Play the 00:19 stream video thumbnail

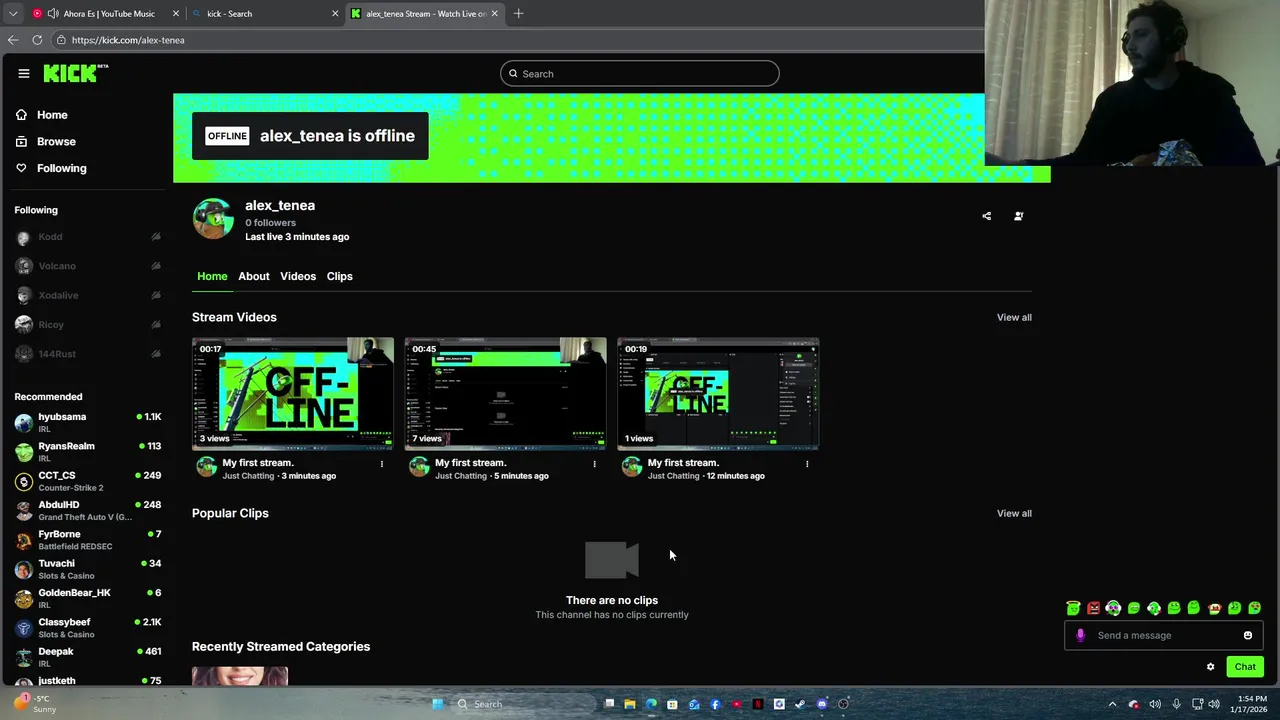click(718, 394)
